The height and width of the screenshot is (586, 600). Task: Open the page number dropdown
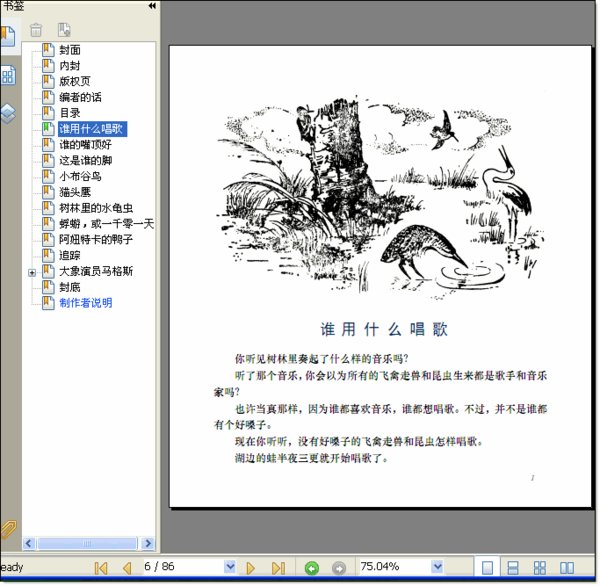230,566
